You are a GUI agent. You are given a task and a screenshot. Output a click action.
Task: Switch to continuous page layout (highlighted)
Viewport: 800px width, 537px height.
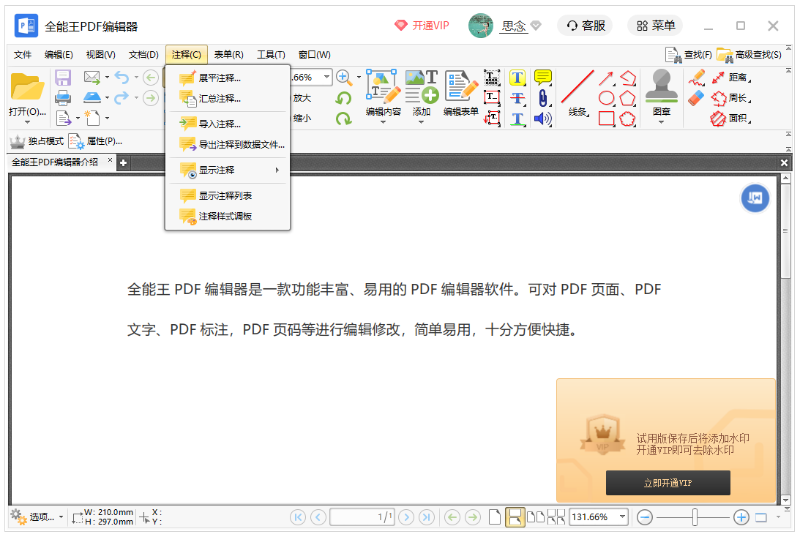tap(515, 517)
